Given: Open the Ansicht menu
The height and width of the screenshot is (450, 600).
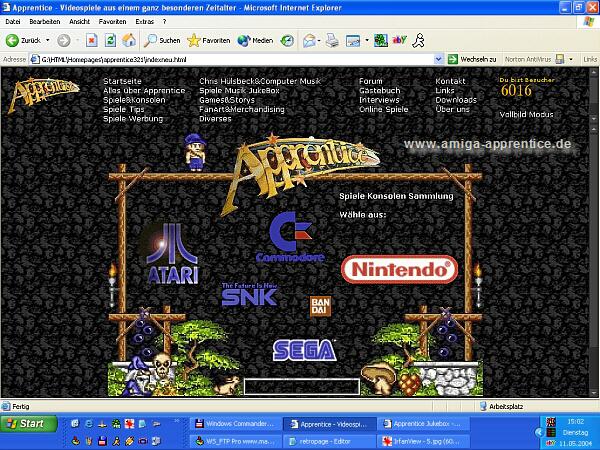Looking at the screenshot, I should point(79,22).
